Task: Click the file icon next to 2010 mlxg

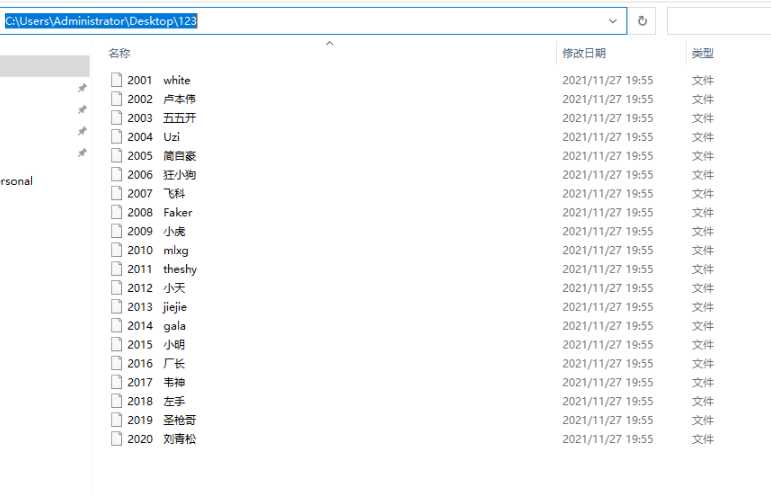Action: coord(117,250)
